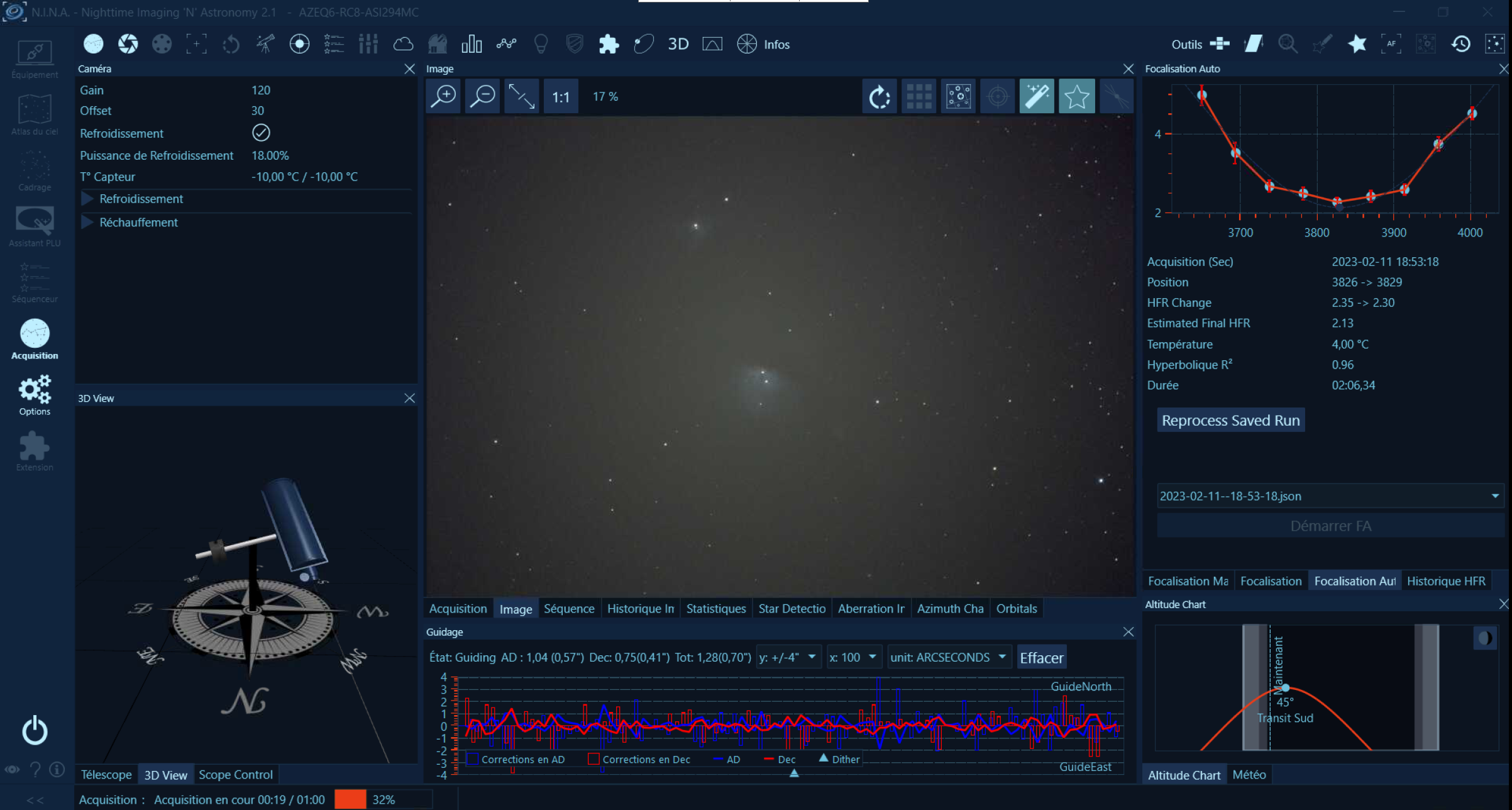The height and width of the screenshot is (810, 1512).
Task: Click the power shutdown icon
Action: (35, 731)
